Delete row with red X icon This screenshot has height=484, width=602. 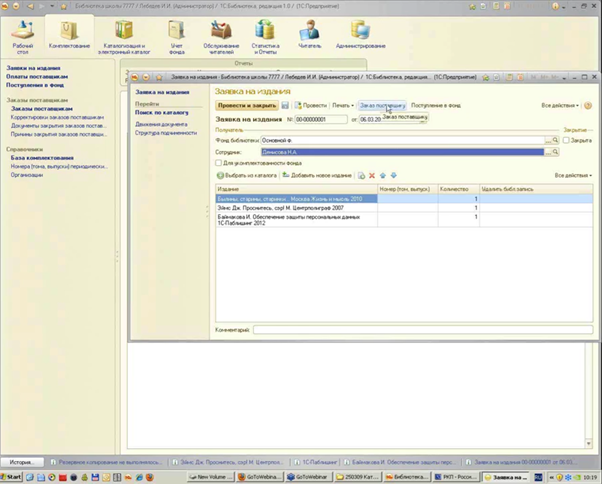(372, 175)
